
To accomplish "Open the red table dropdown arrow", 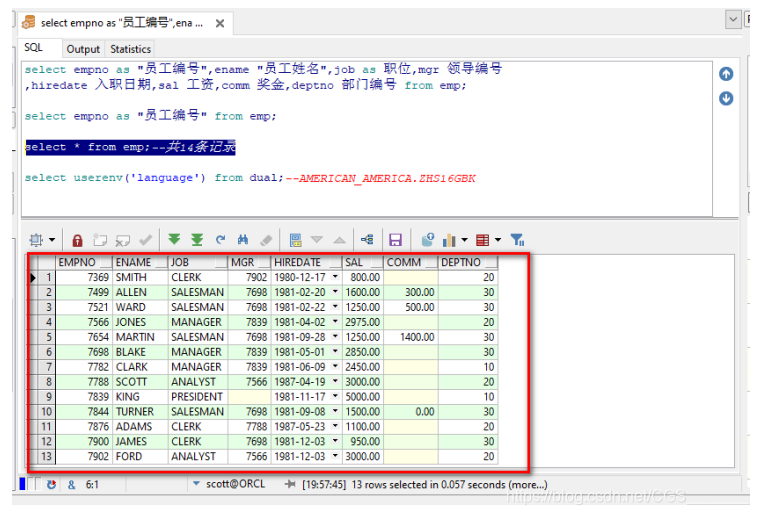I will coord(498,240).
